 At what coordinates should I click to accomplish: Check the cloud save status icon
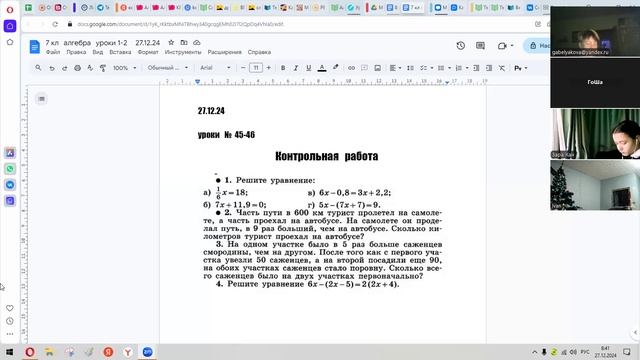tap(197, 42)
